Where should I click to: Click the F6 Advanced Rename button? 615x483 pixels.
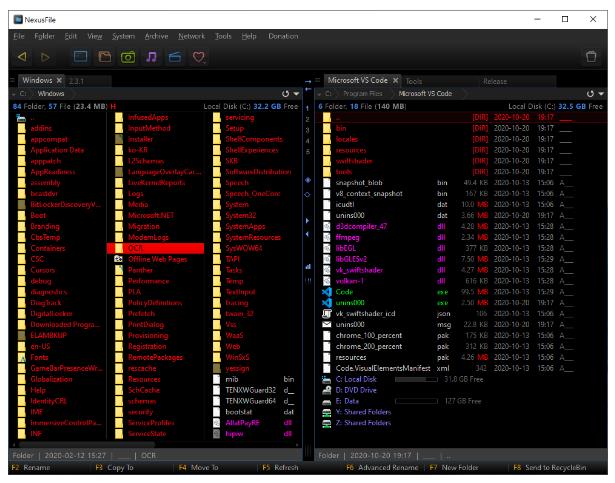point(382,468)
